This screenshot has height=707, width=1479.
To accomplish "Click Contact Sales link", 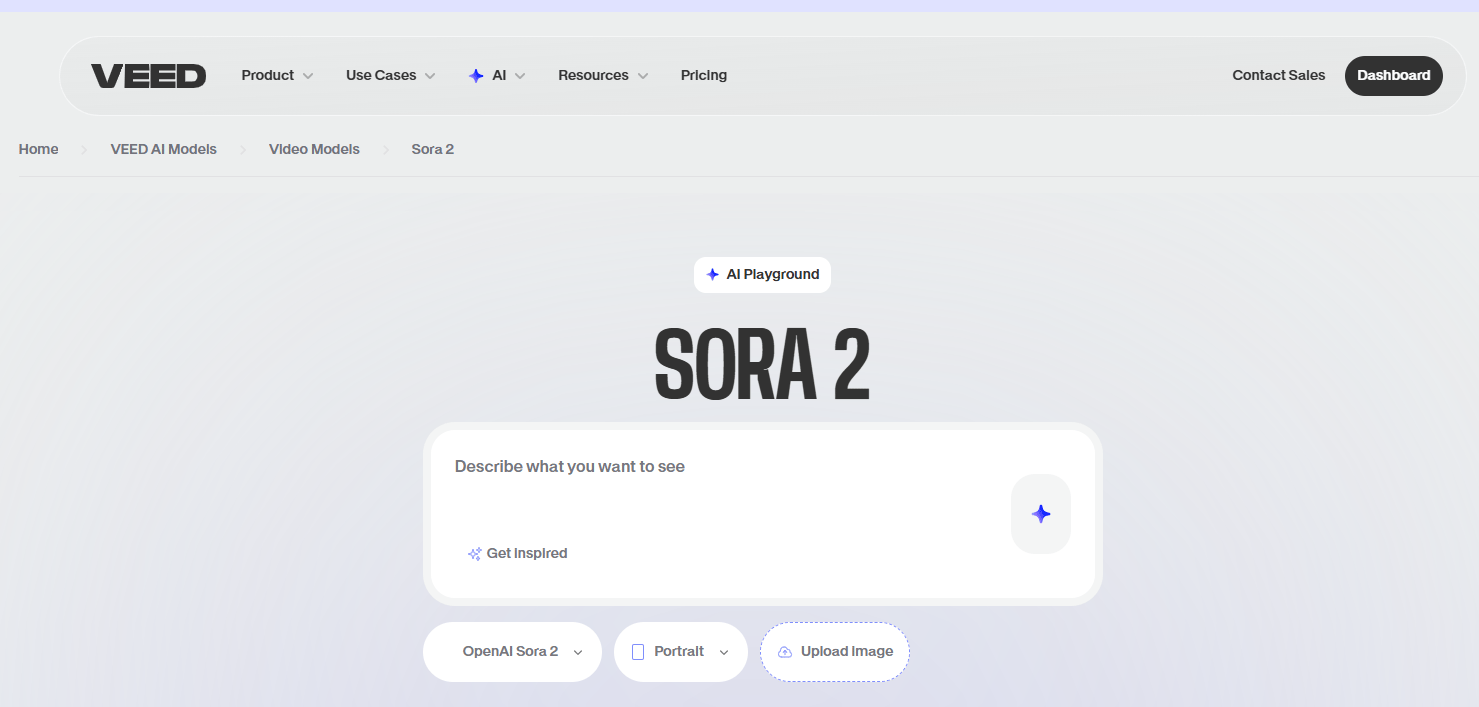I will tap(1279, 76).
